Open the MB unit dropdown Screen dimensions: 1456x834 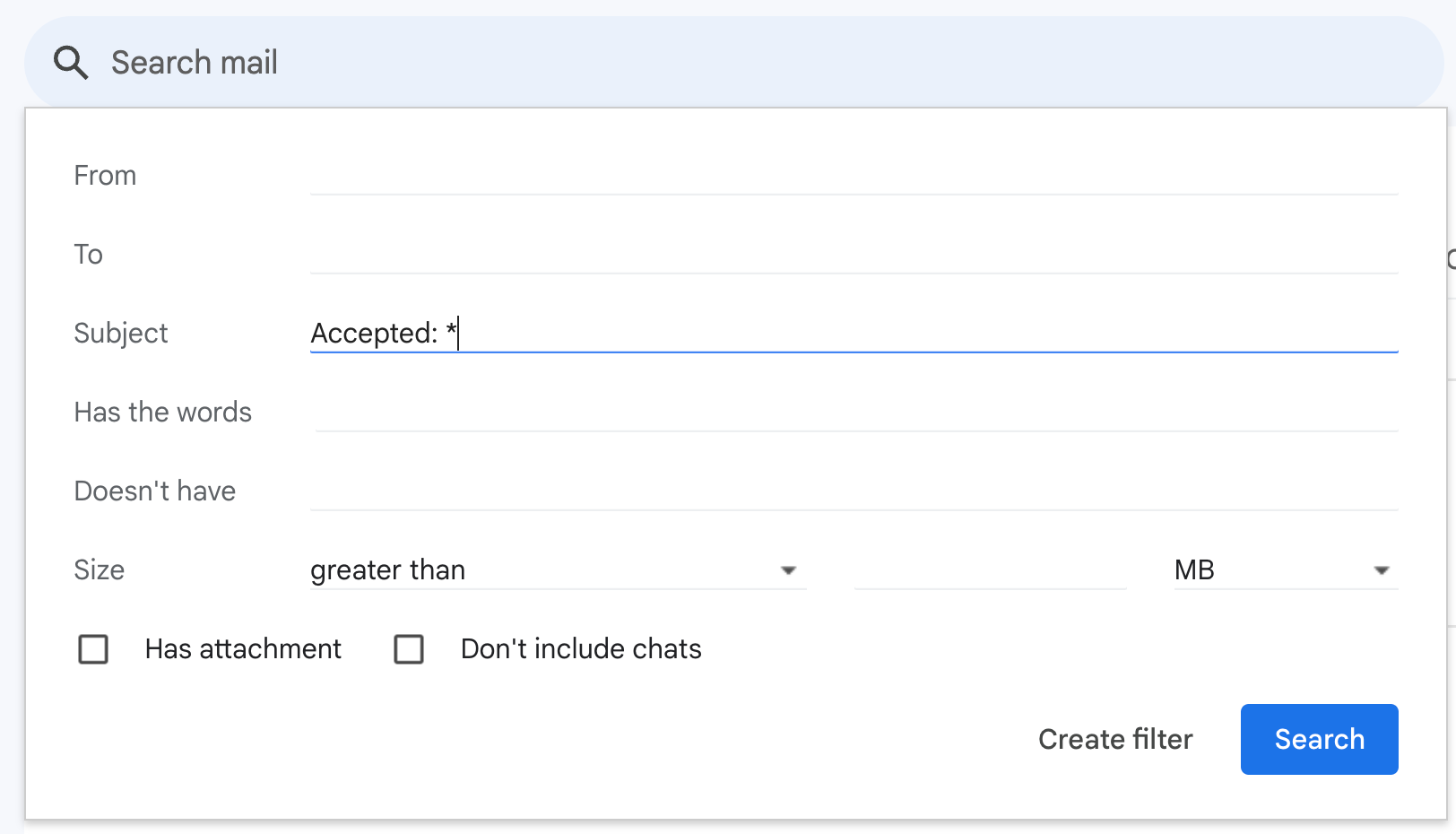1273,570
